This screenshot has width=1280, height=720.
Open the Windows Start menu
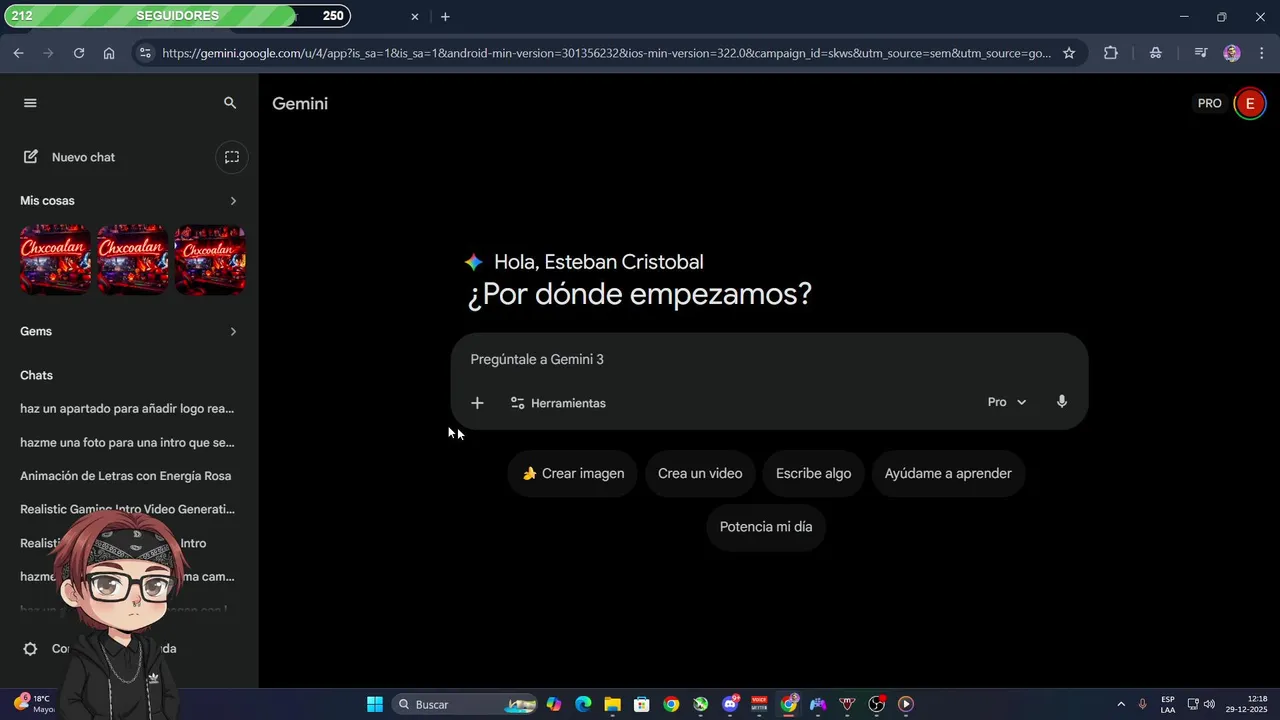pyautogui.click(x=375, y=704)
